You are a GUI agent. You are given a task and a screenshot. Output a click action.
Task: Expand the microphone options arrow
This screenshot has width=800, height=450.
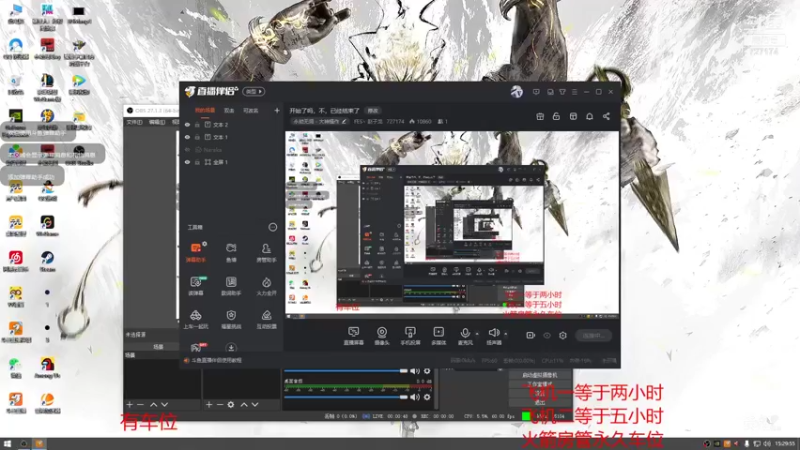click(477, 334)
